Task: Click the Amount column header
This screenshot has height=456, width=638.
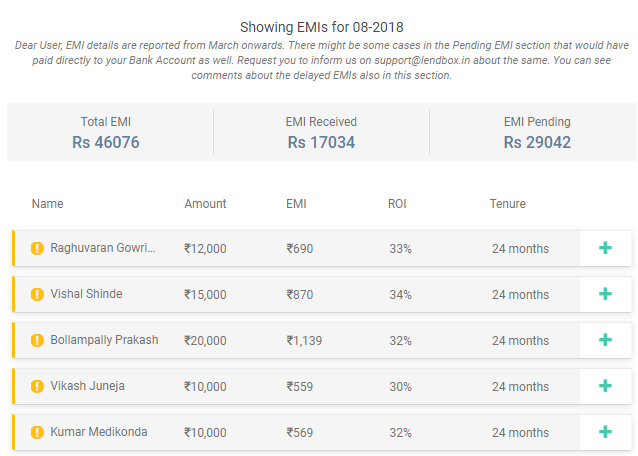Action: 205,204
